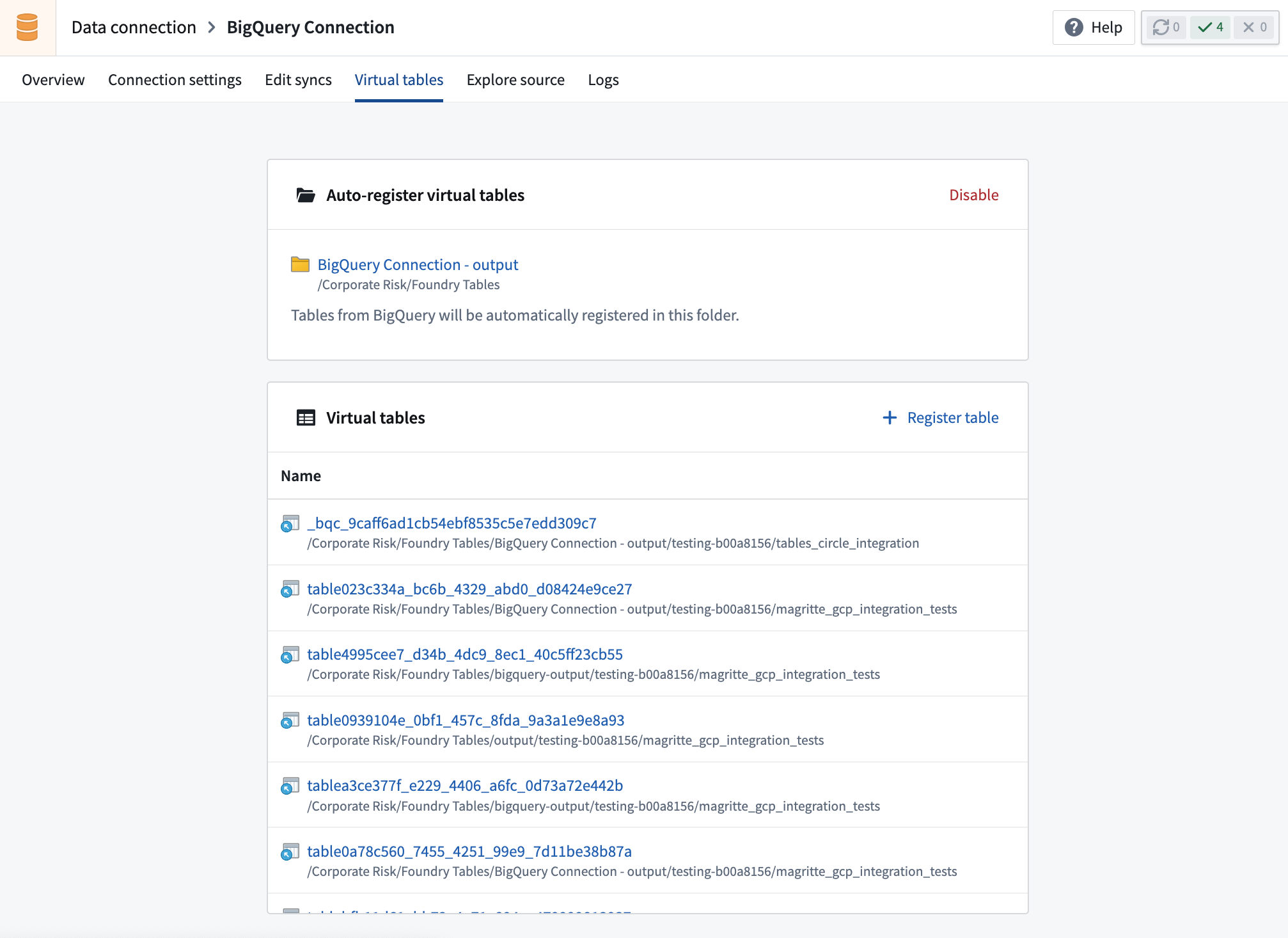This screenshot has height=938, width=1288.
Task: Open table4995cee7_d34b_4dc9_8ec1_40c5ff23cb55
Action: coord(465,655)
